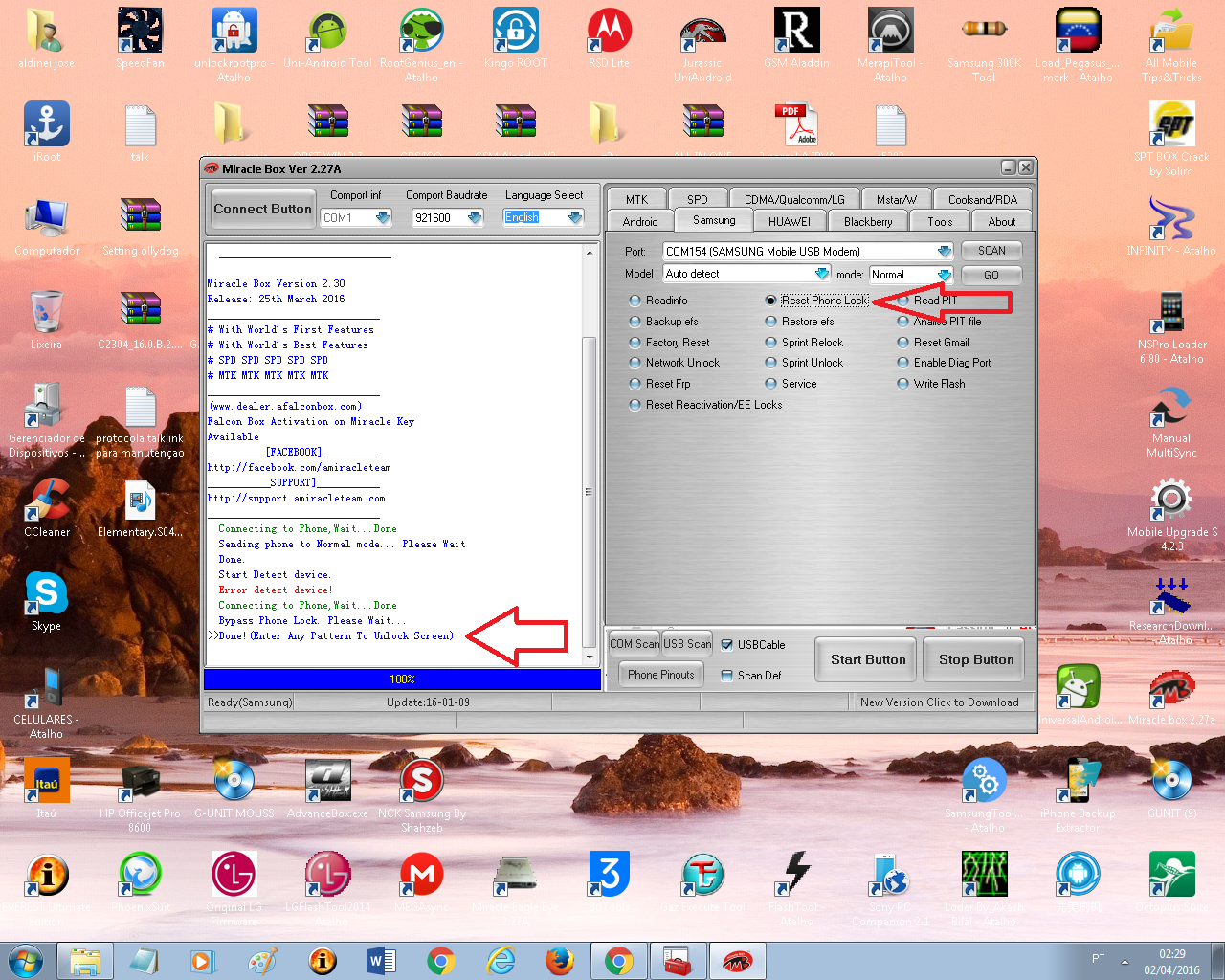Screen dimensions: 1225x980
Task: Click the blue 100% progress bar
Action: point(402,679)
